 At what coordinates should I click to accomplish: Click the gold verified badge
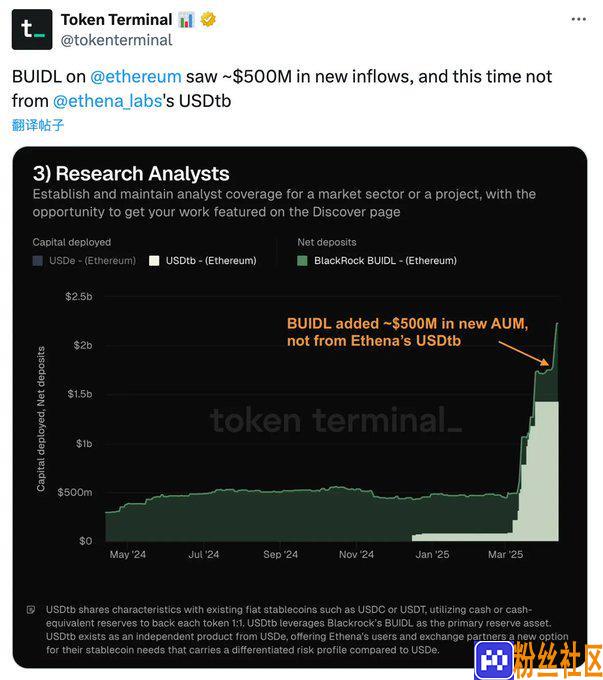[x=208, y=20]
